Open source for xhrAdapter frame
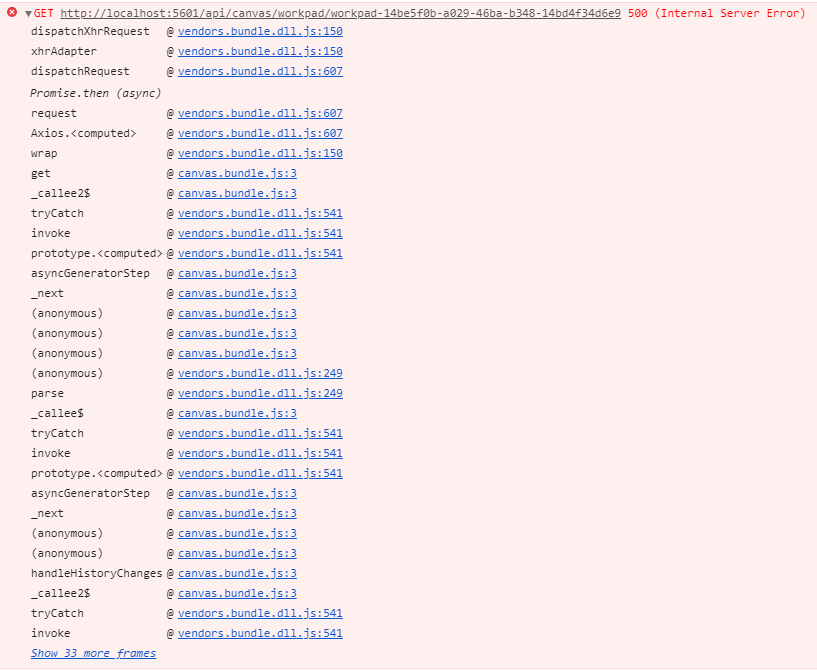The image size is (817, 670). click(261, 51)
